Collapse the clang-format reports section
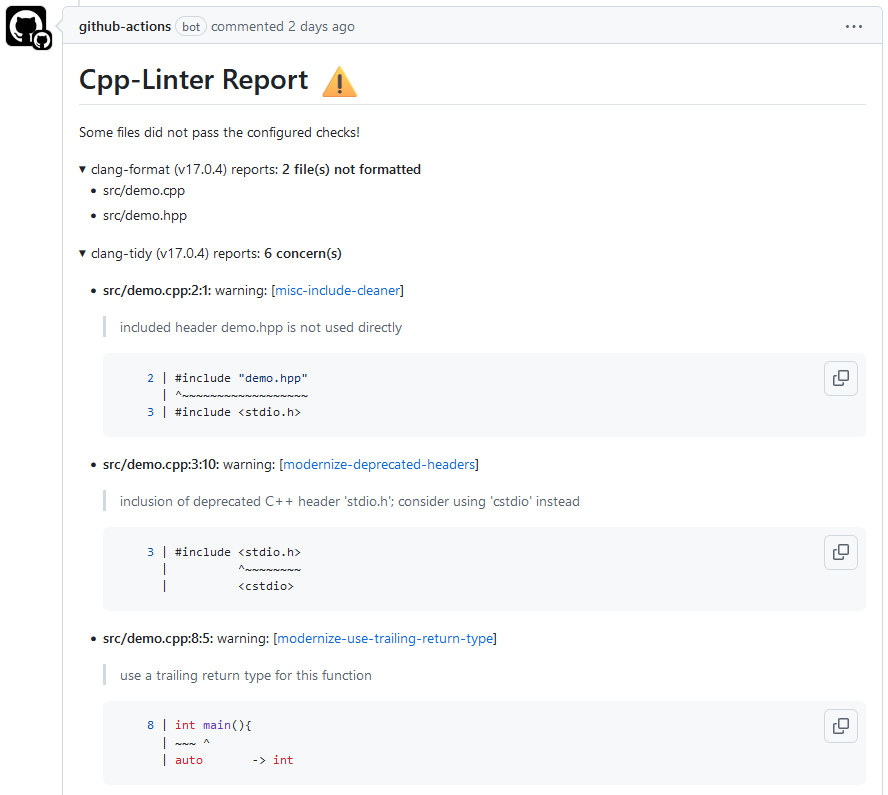 coord(83,170)
